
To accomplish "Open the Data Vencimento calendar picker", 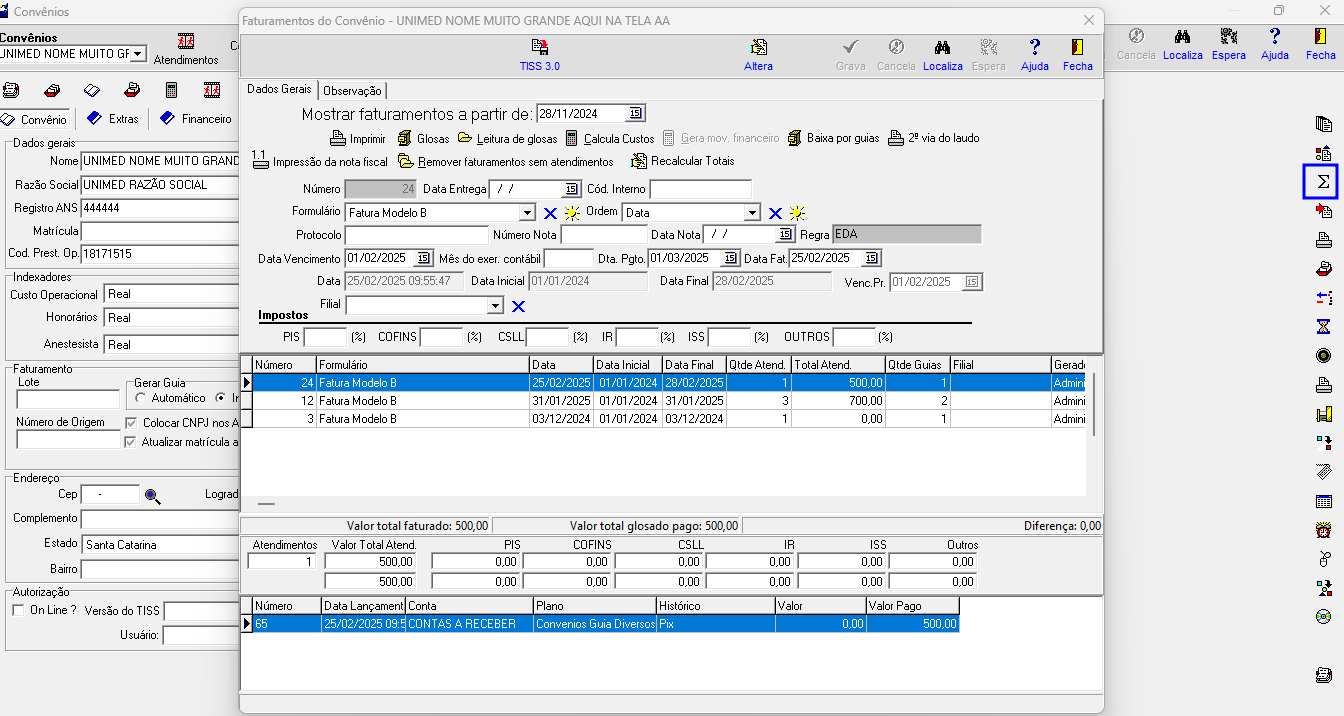I will click(x=423, y=258).
